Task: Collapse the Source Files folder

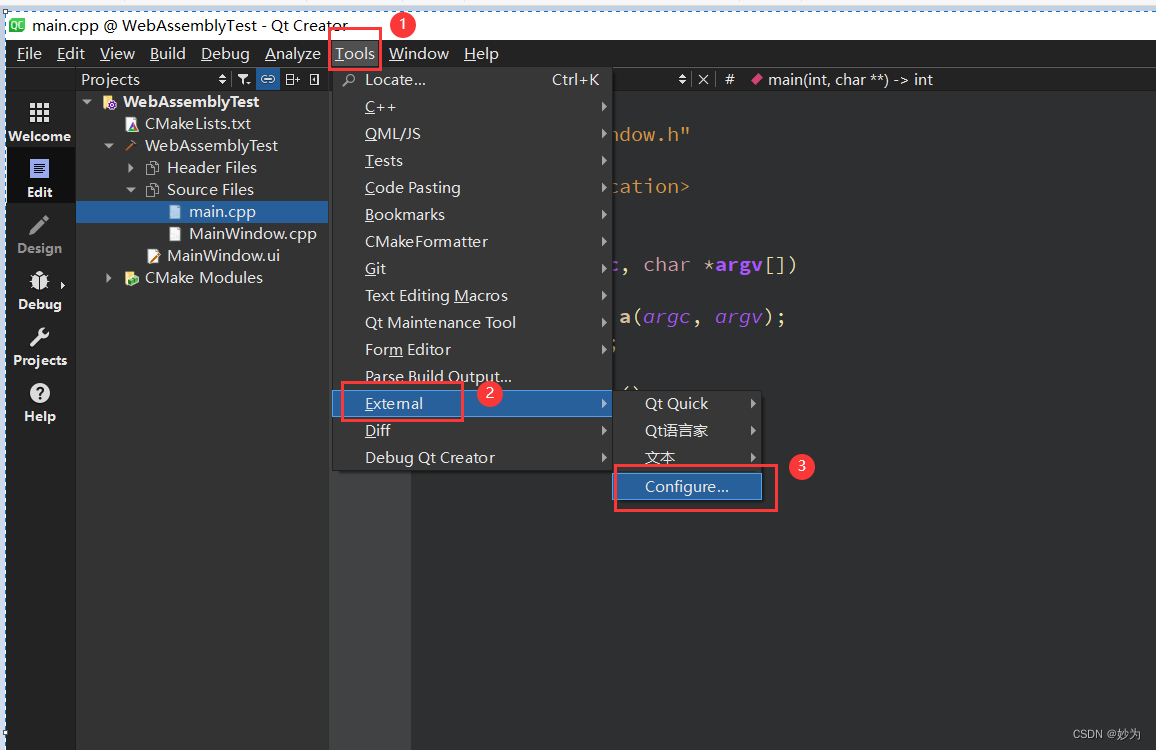Action: (x=131, y=190)
